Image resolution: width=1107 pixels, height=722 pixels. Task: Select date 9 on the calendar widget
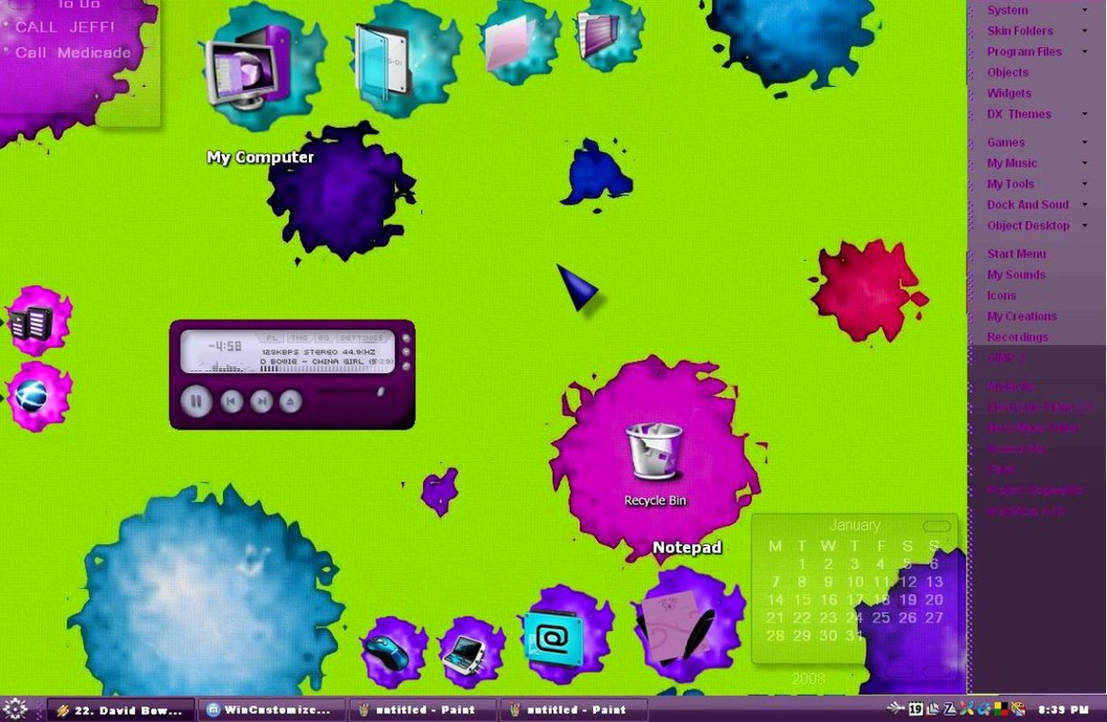click(828, 582)
